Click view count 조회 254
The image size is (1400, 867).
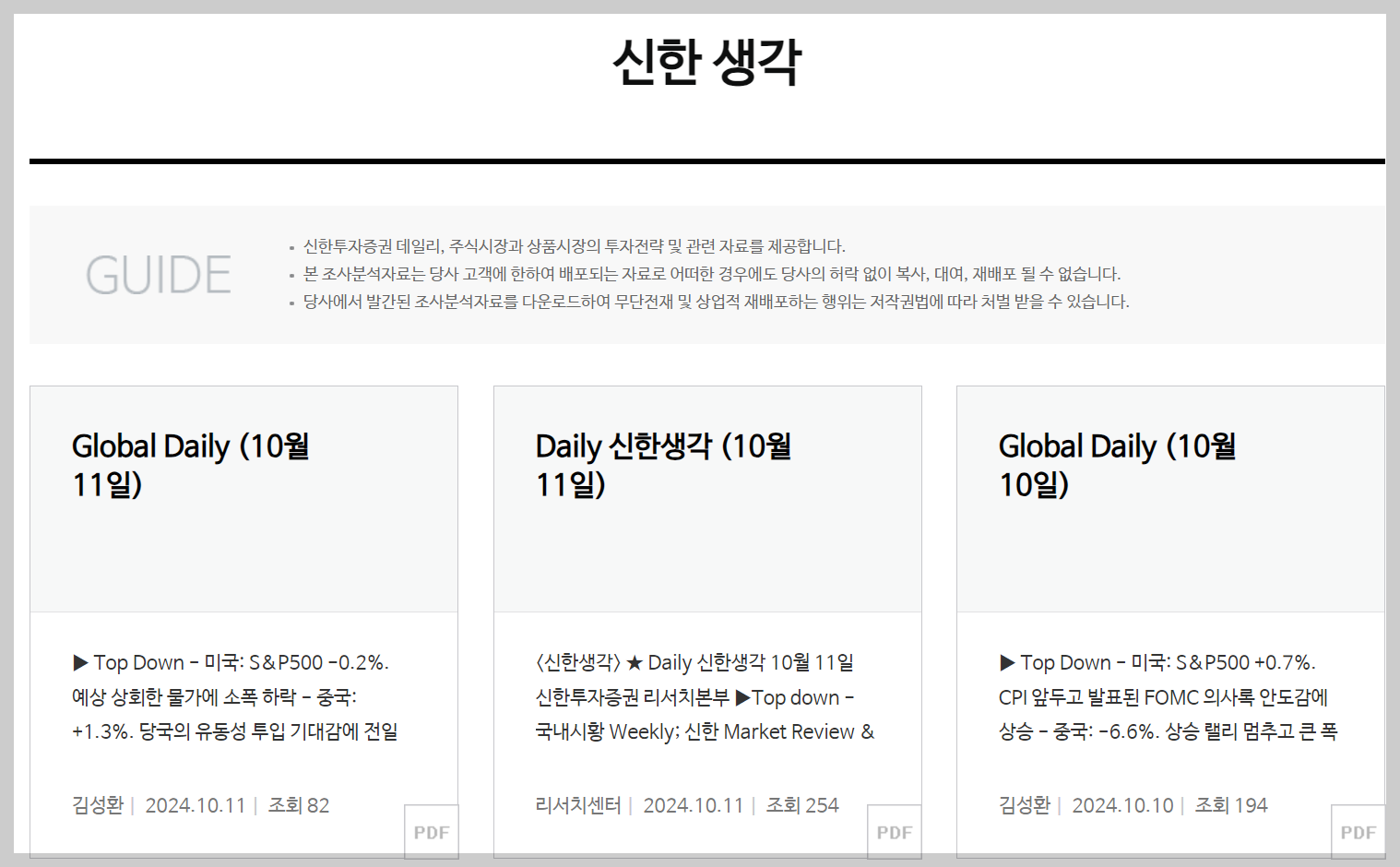click(802, 805)
